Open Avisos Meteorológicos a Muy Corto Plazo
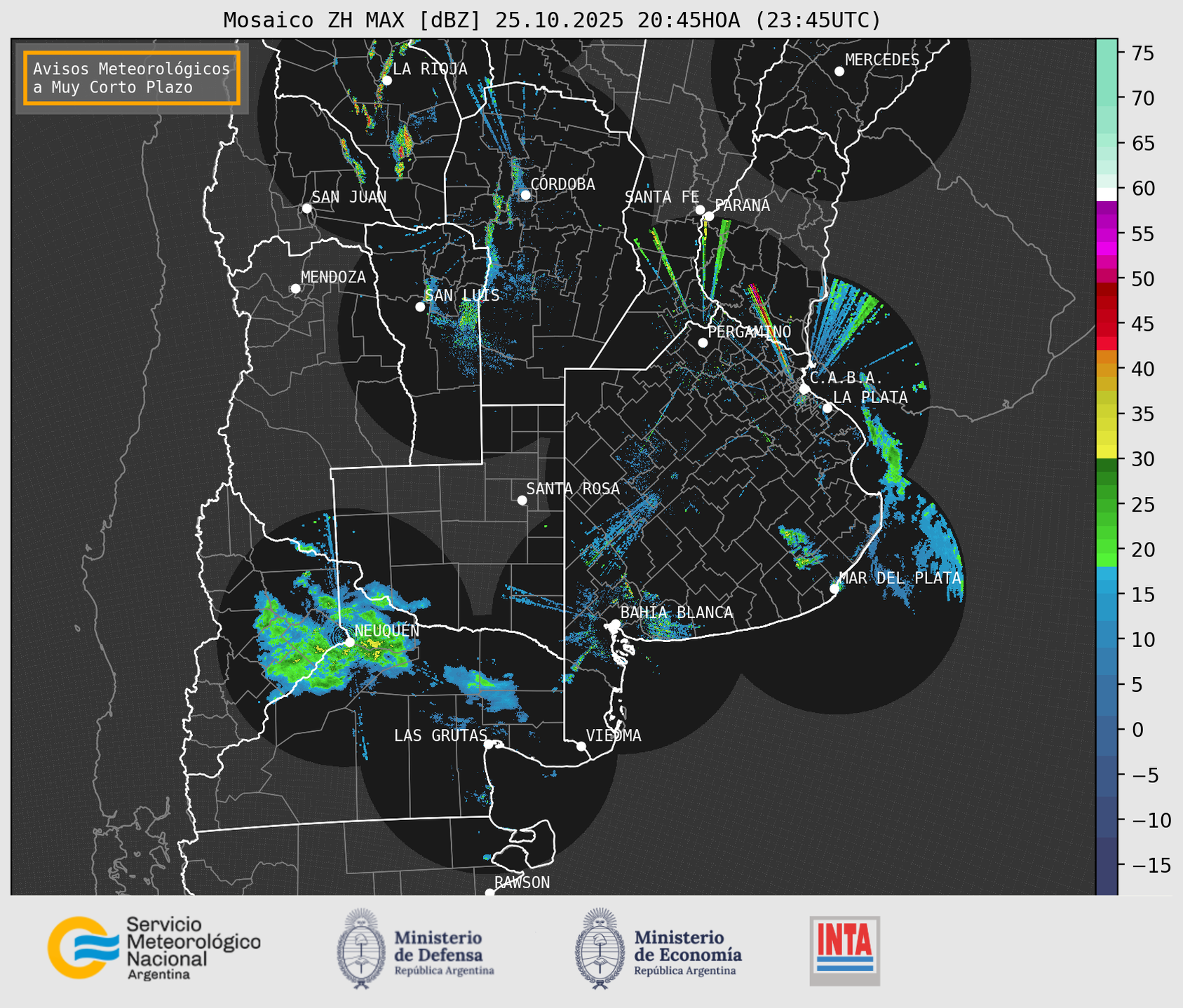 pyautogui.click(x=132, y=78)
